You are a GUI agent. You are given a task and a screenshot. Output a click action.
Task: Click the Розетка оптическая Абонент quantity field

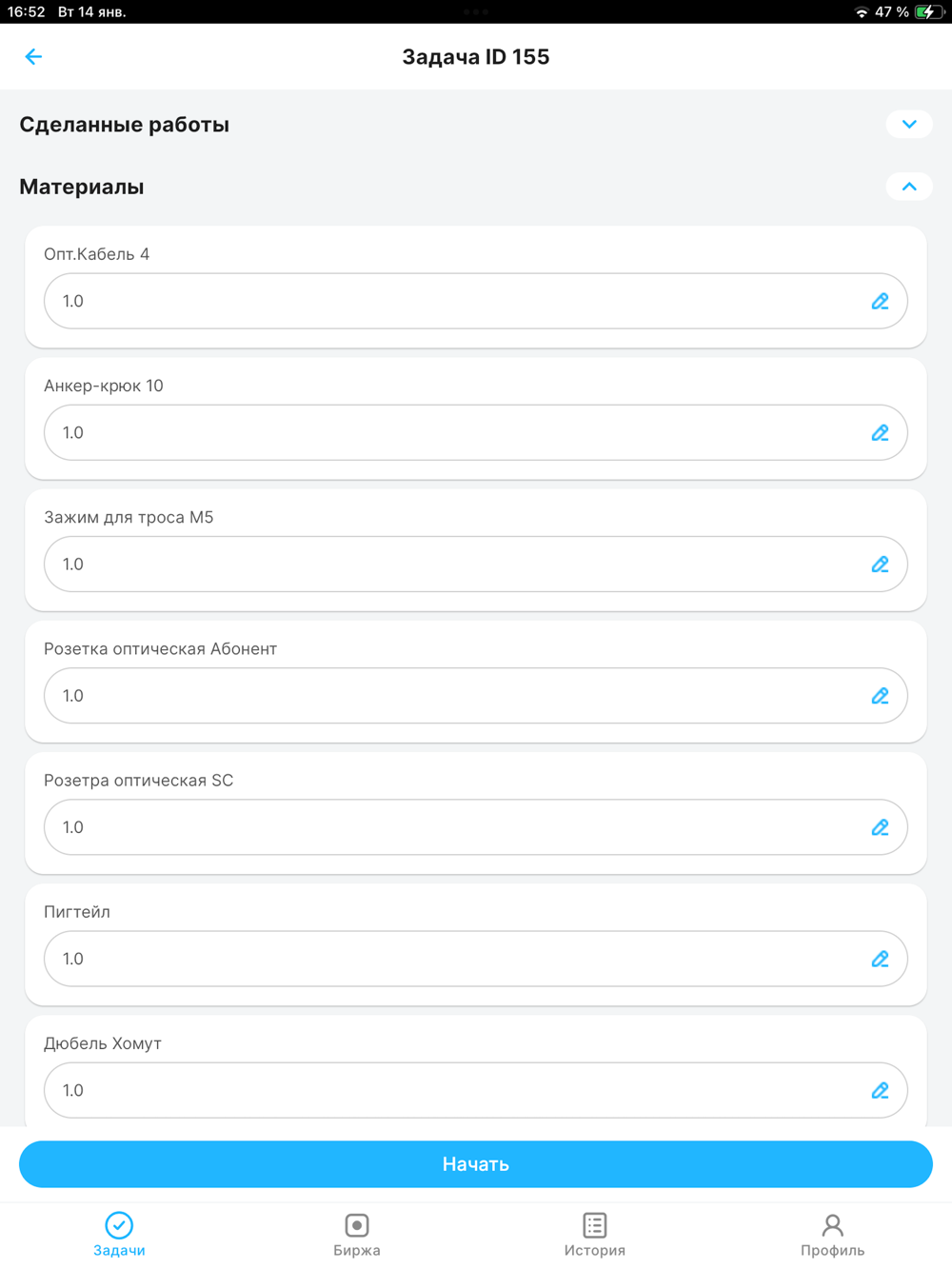pos(447,696)
